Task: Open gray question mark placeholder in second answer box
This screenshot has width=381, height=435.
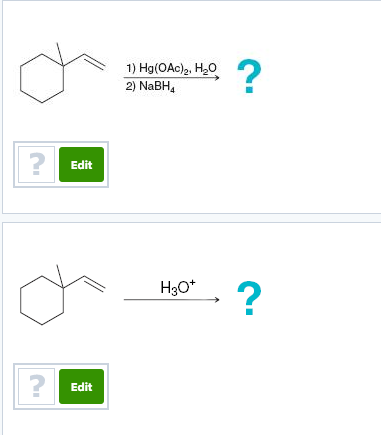Action: [x=36, y=386]
